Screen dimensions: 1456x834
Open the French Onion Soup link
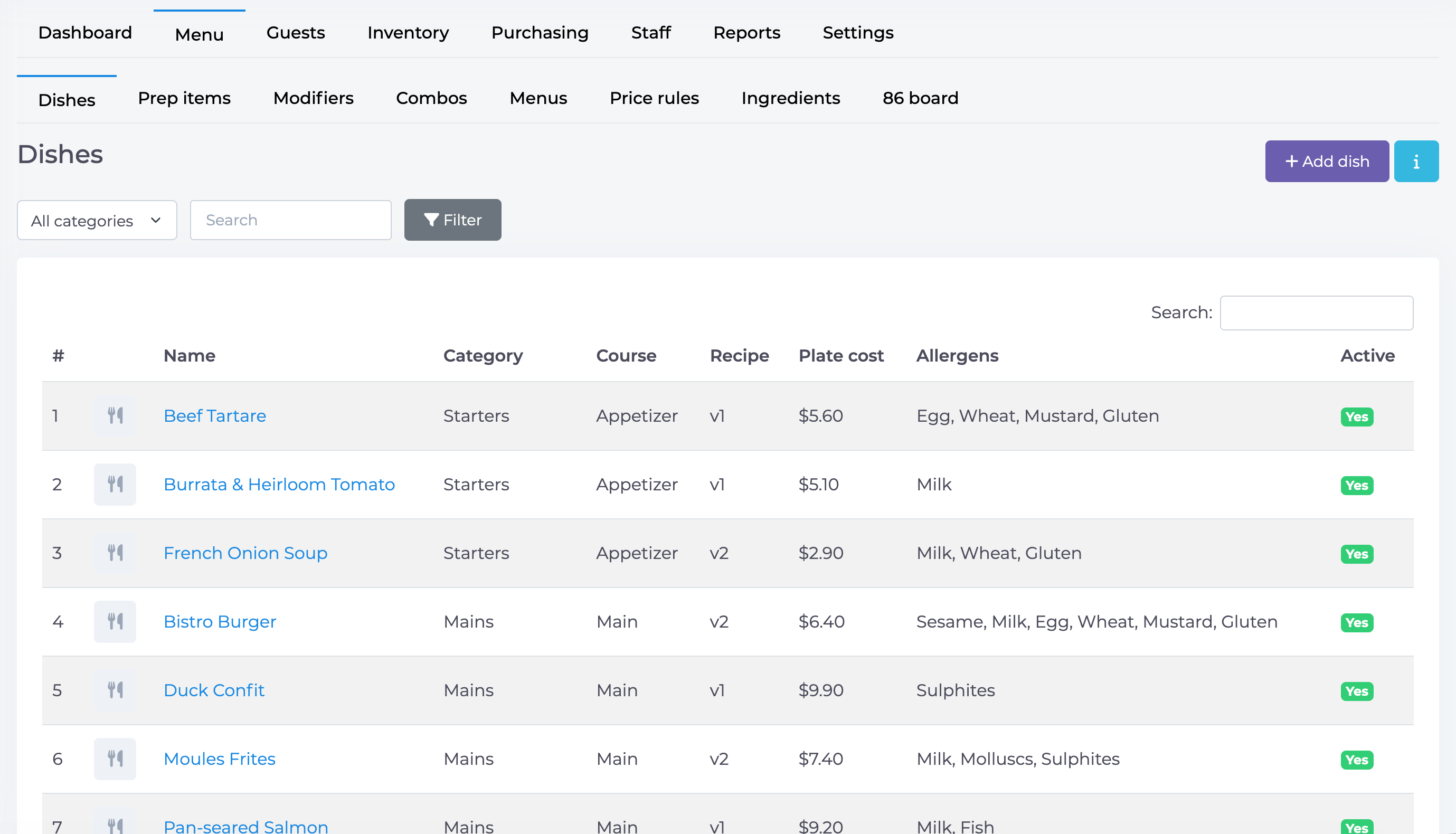tap(245, 553)
